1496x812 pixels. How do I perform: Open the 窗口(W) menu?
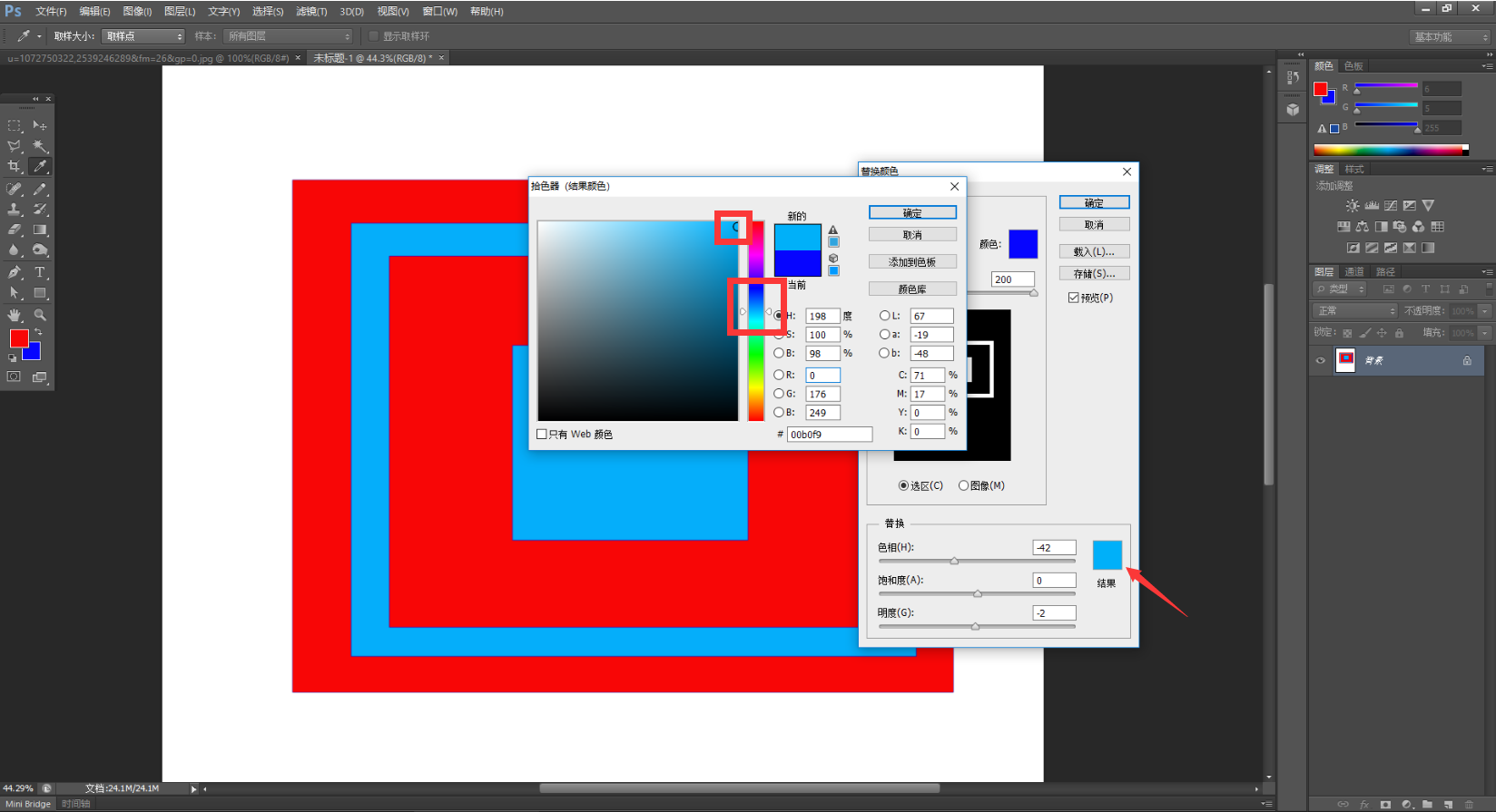click(439, 12)
